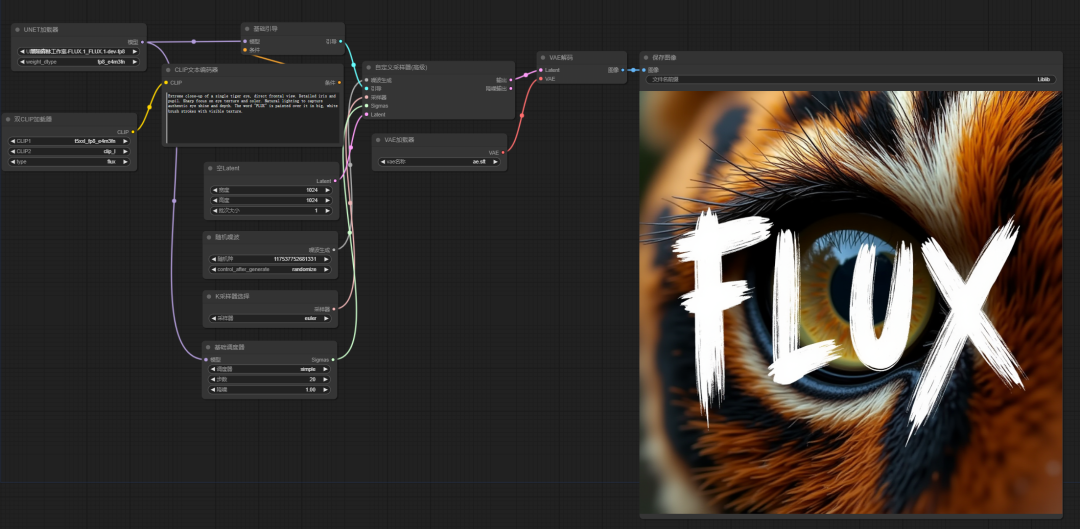Collapse the UNET loader node via its title dot

pos(17,30)
